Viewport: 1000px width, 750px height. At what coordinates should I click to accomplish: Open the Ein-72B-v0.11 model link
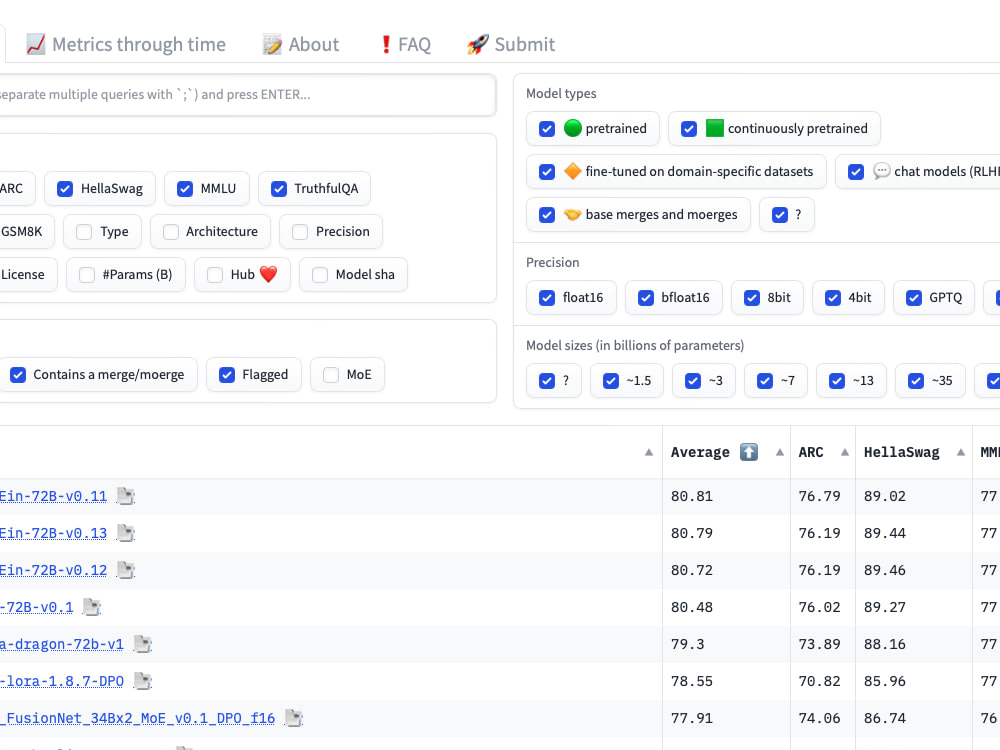pyautogui.click(x=54, y=496)
